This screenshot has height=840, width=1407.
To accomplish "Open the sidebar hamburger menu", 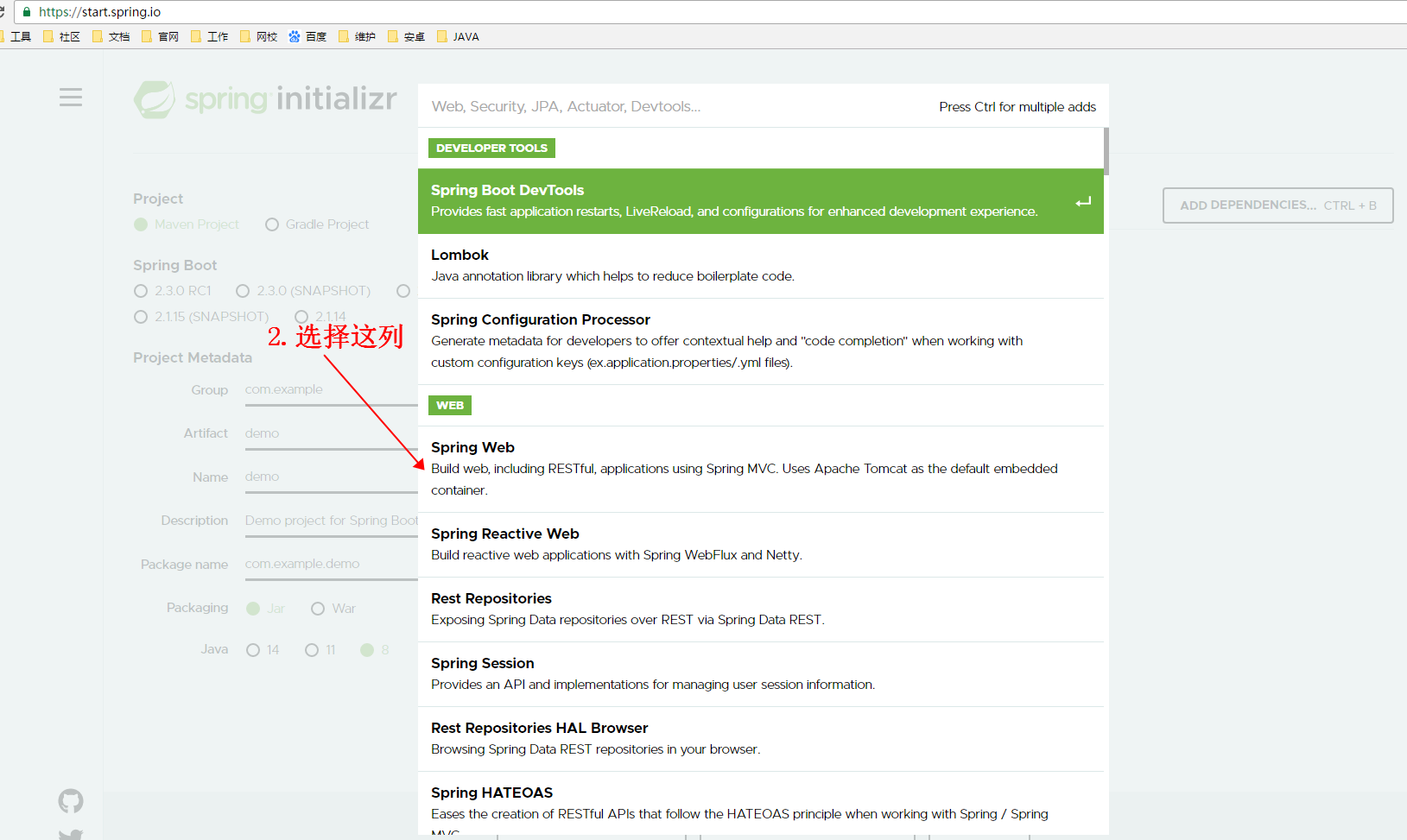I will (x=71, y=97).
